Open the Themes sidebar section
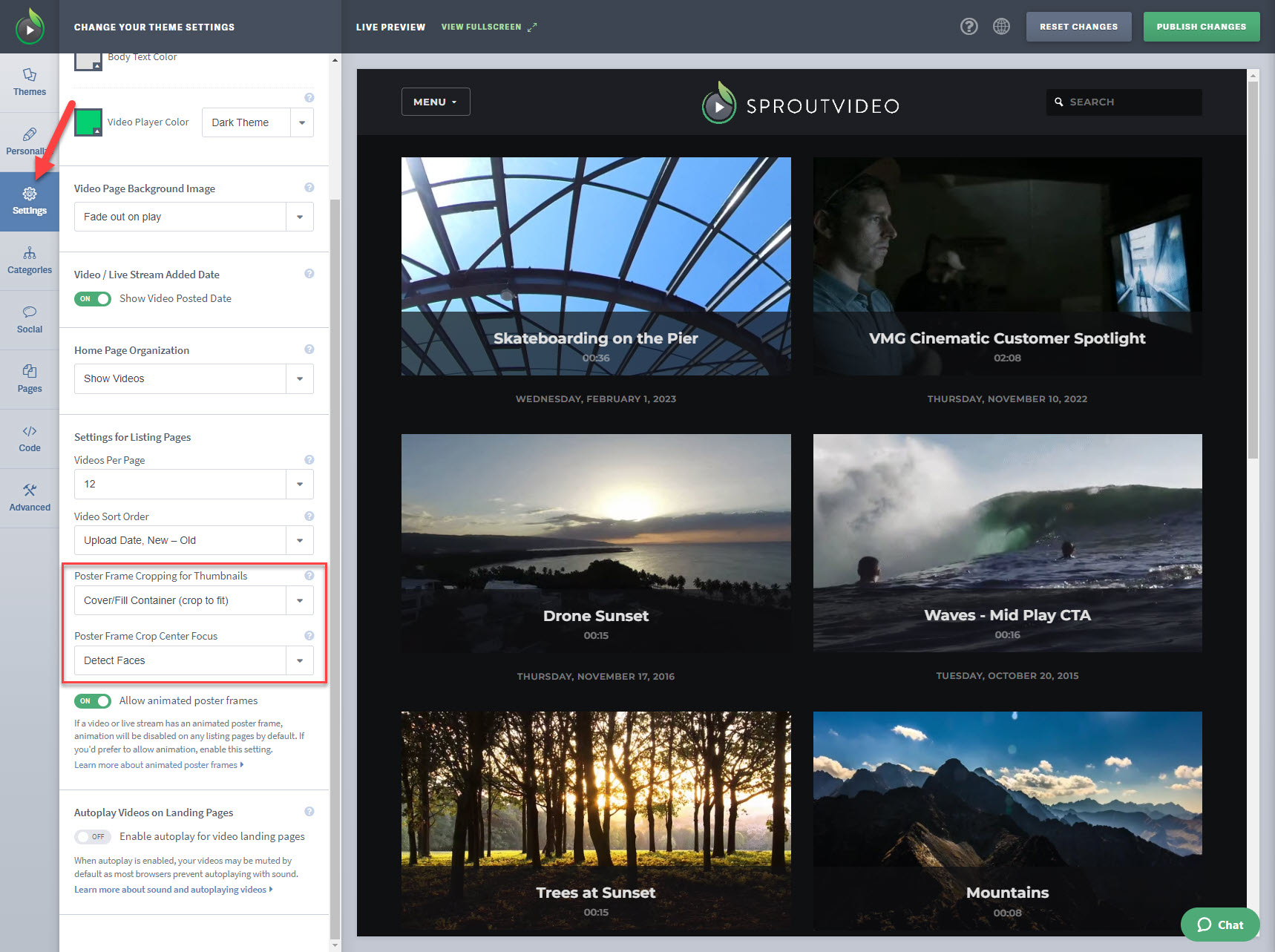 tap(30, 82)
